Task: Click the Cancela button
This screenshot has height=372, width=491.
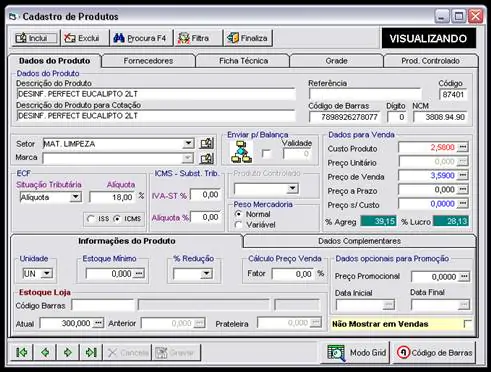Action: pyautogui.click(x=128, y=353)
